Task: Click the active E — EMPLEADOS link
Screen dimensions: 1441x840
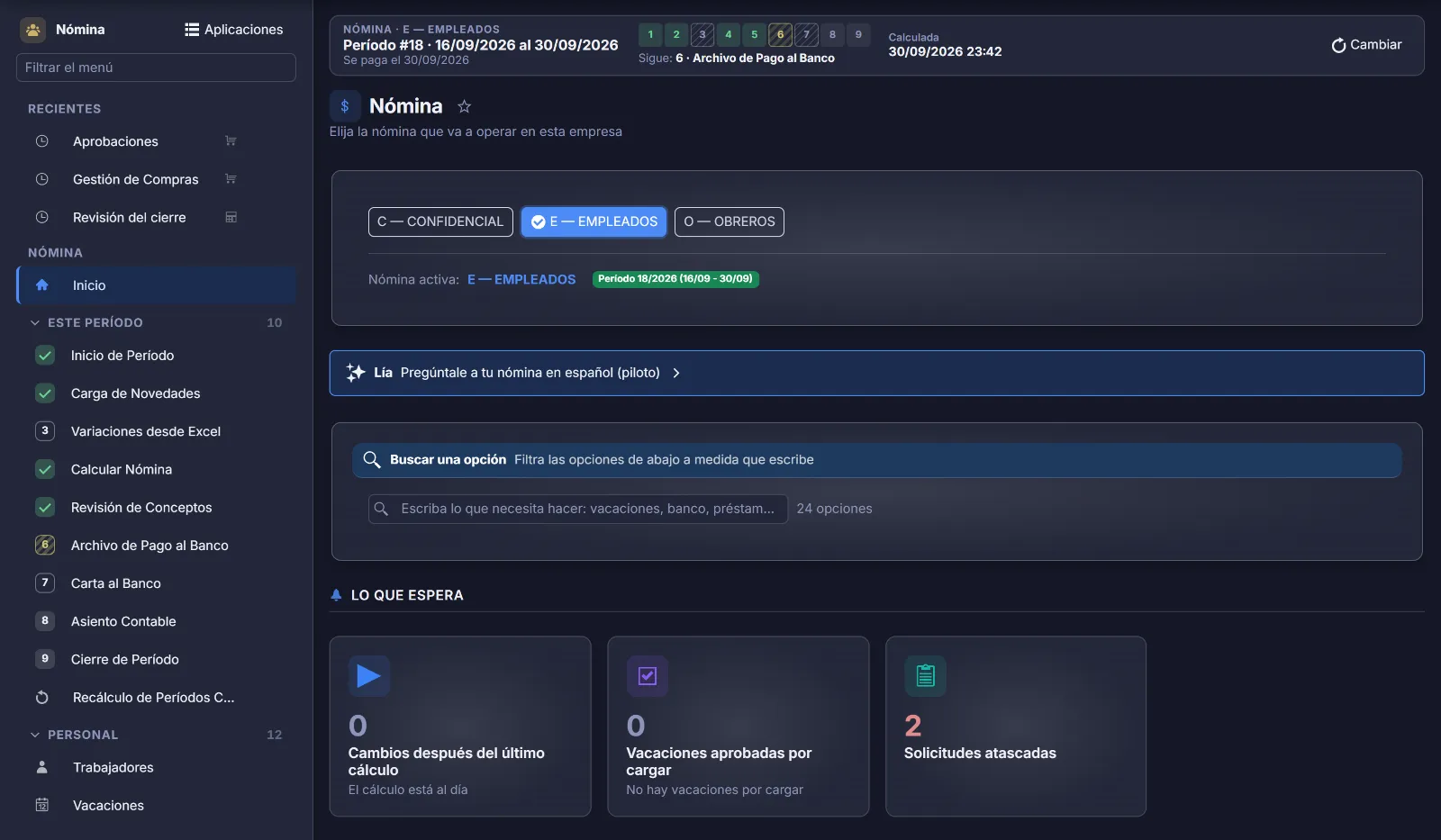Action: coord(521,280)
